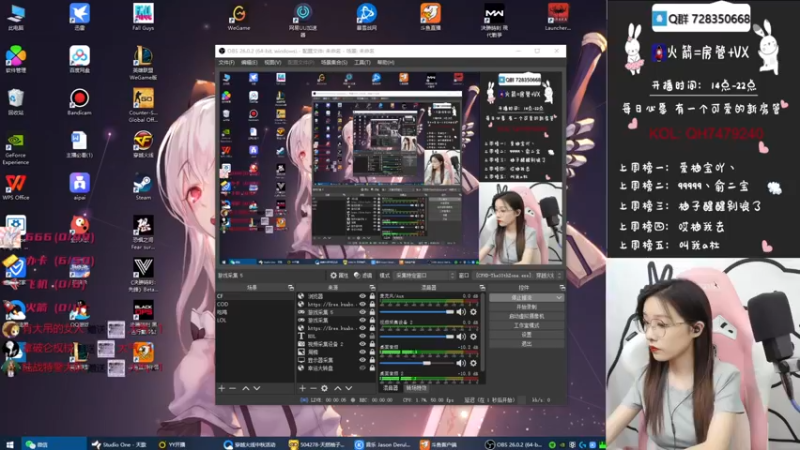Expand arrow on 停止推流 button
The image size is (800, 450).
(x=559, y=297)
